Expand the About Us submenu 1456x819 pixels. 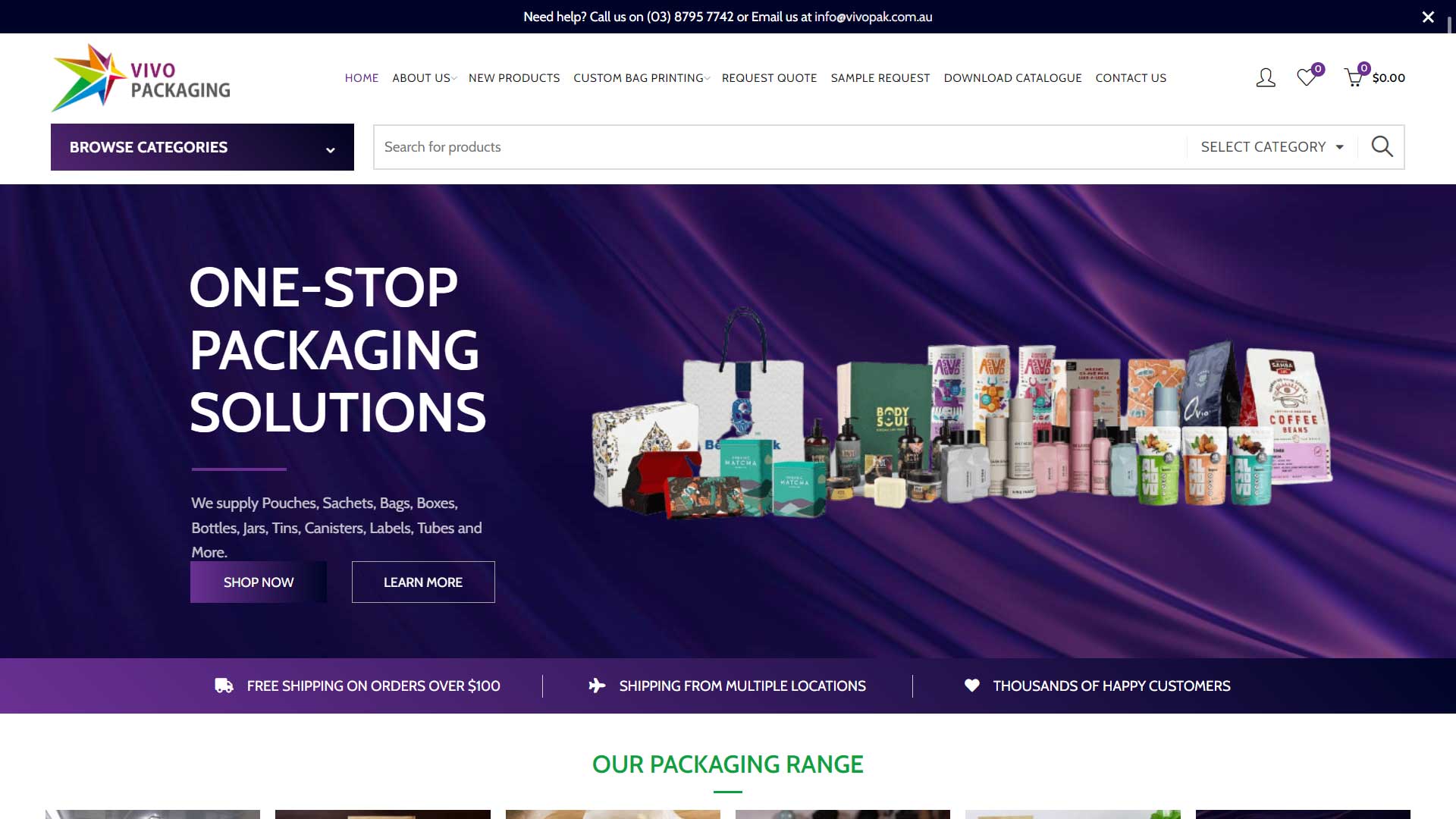click(424, 78)
